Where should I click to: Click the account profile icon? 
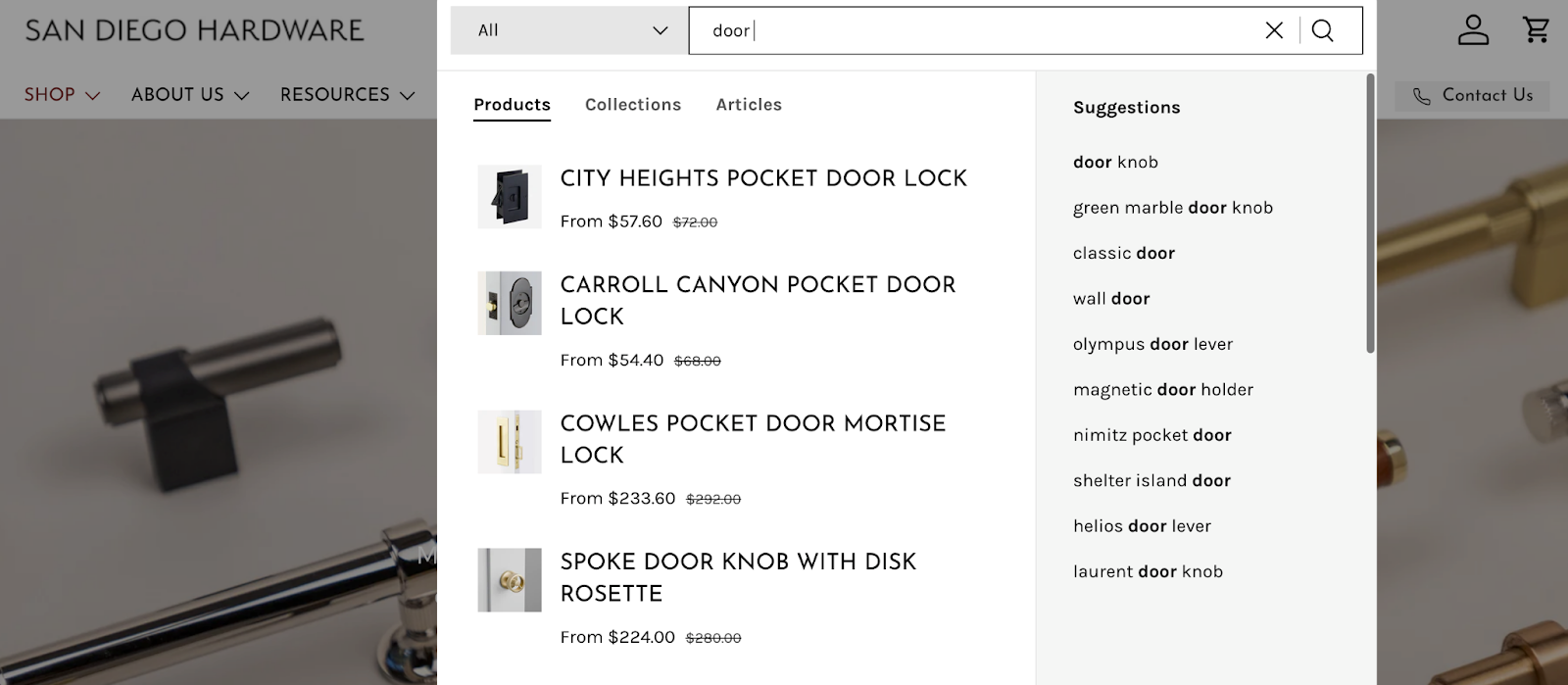tap(1473, 30)
